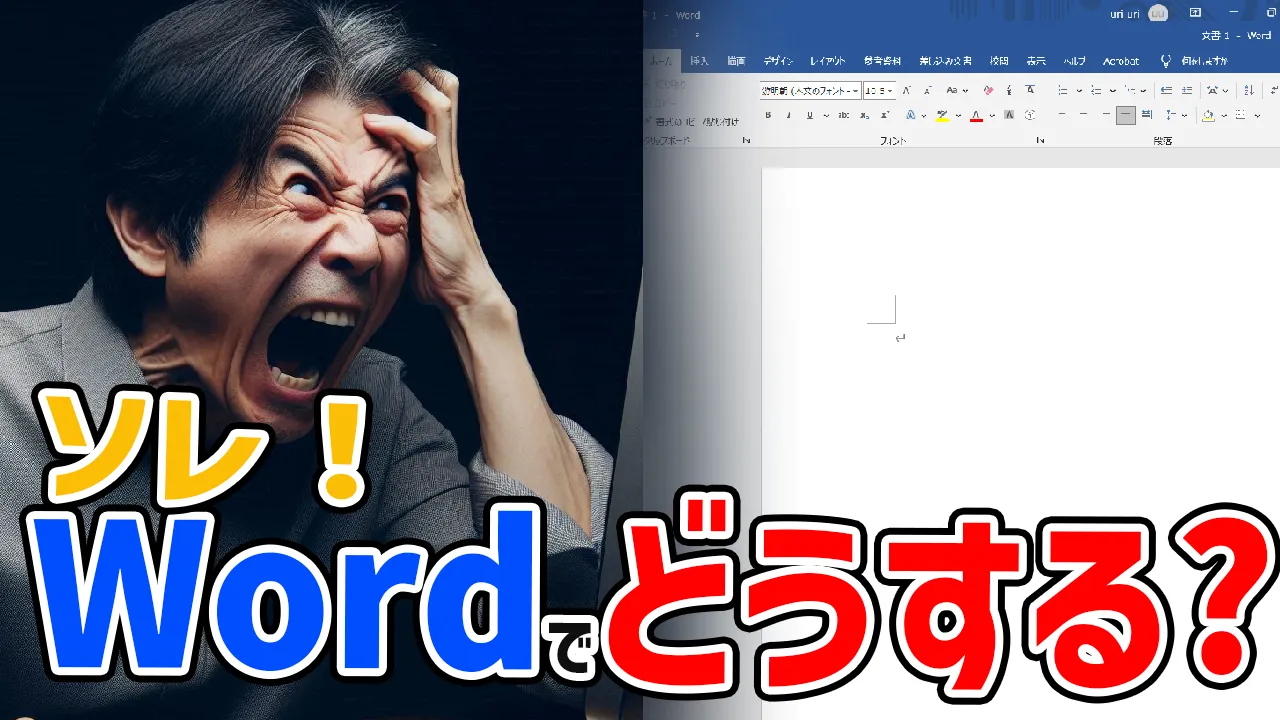Enable justified paragraph alignment

tap(1126, 116)
